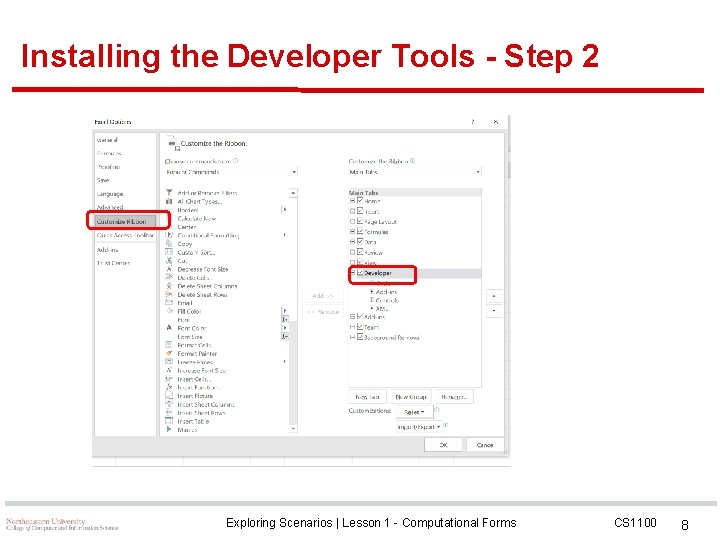Select the Custom Sort icon
This screenshot has width=720, height=540.
pyautogui.click(x=169, y=252)
